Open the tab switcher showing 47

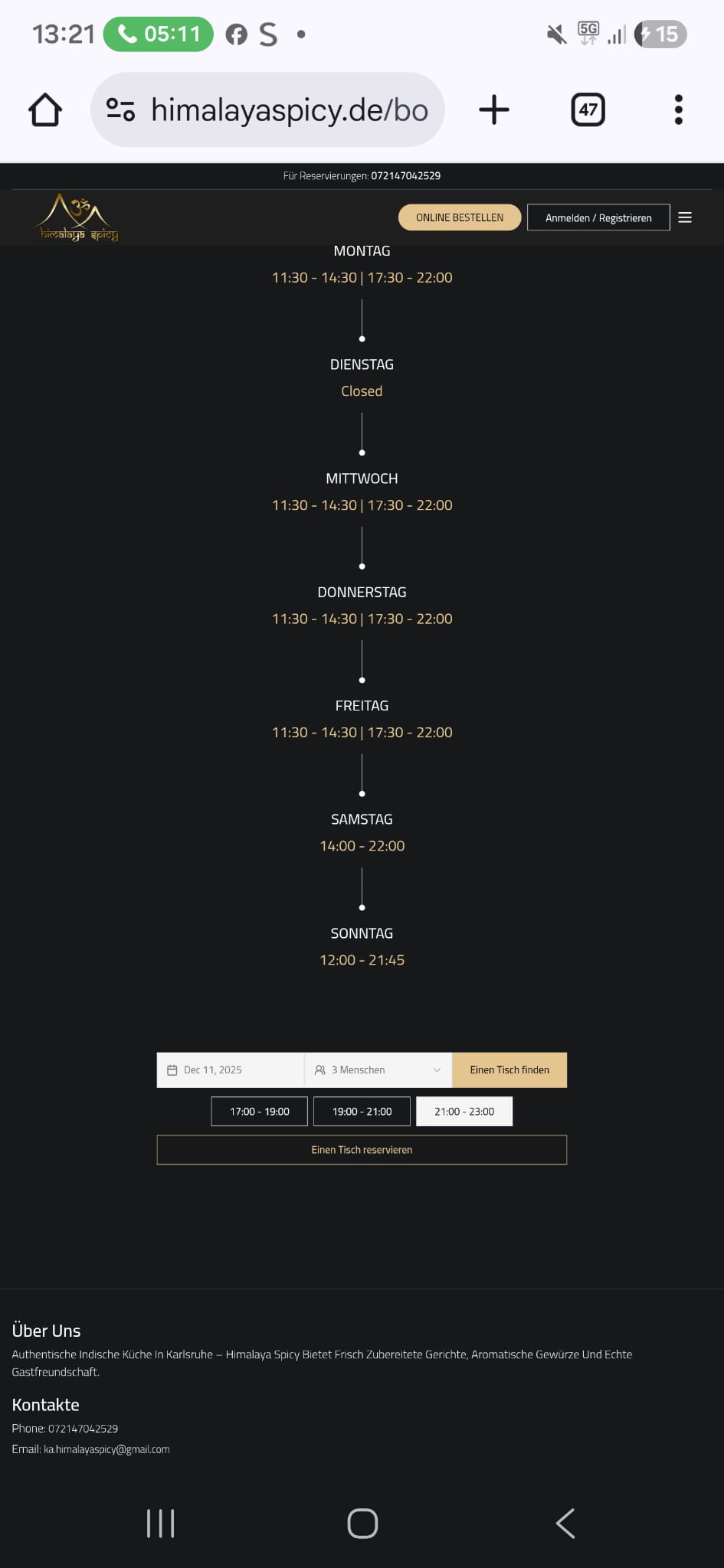(x=588, y=110)
